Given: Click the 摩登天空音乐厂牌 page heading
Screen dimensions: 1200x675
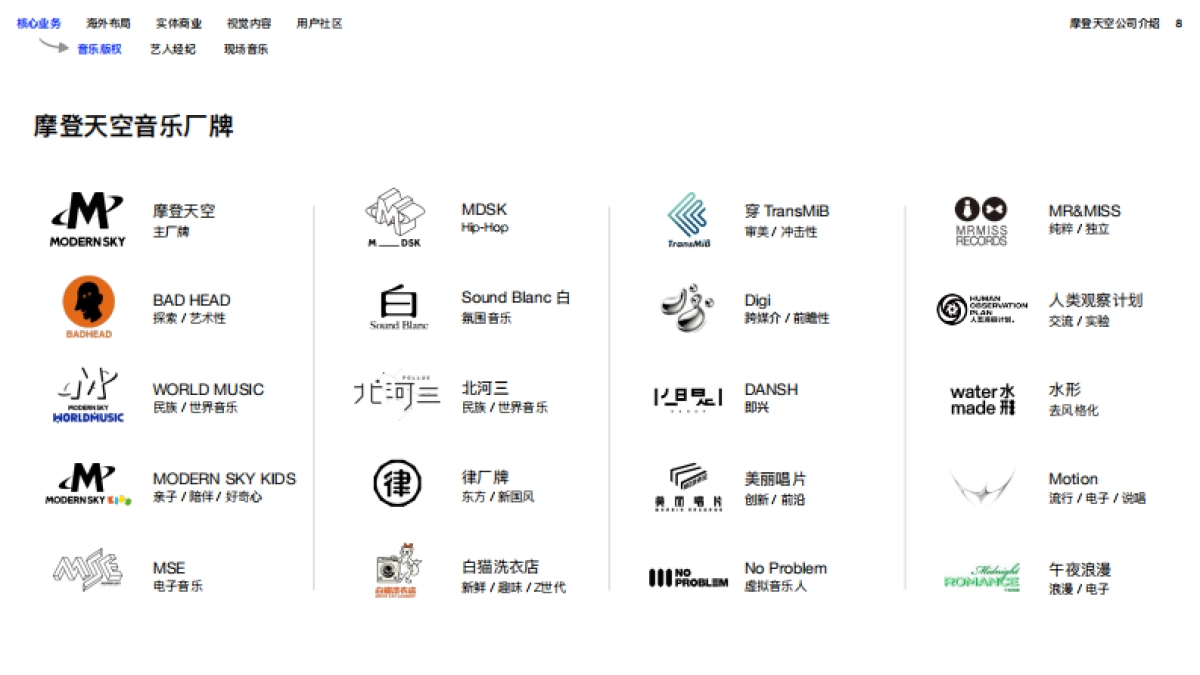Looking at the screenshot, I should (x=133, y=127).
